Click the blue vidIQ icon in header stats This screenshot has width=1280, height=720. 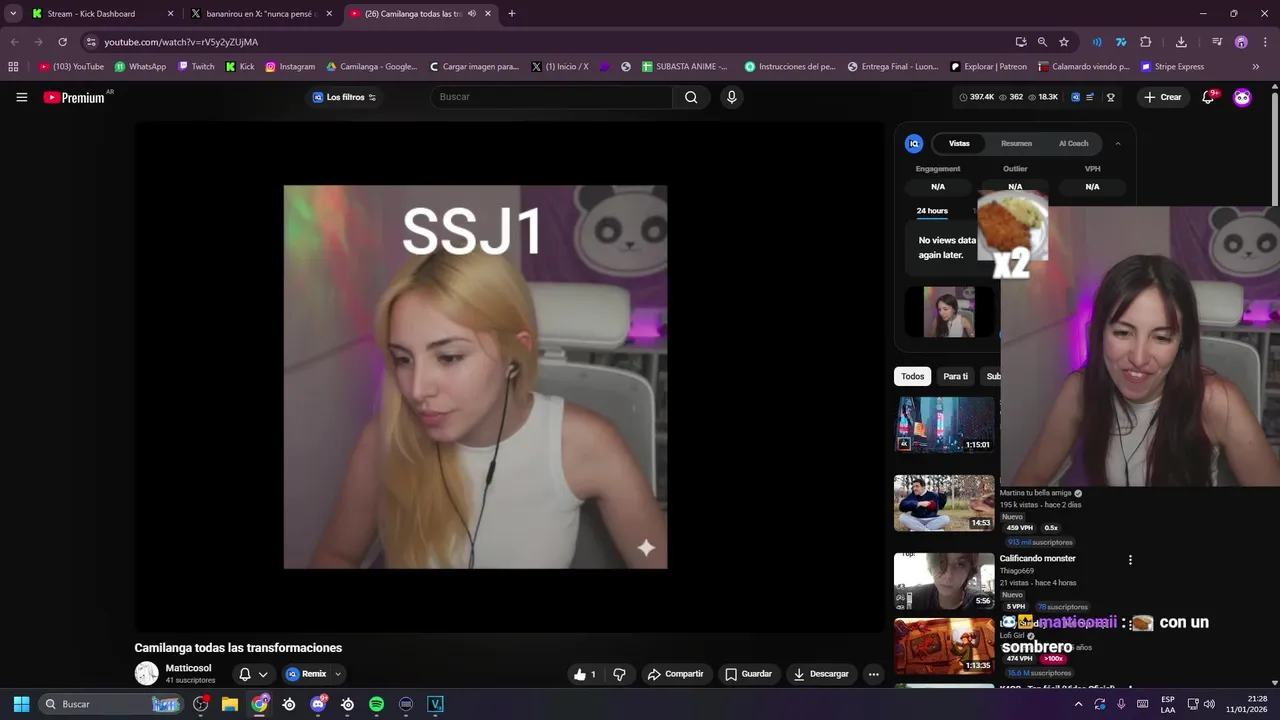coord(1075,97)
